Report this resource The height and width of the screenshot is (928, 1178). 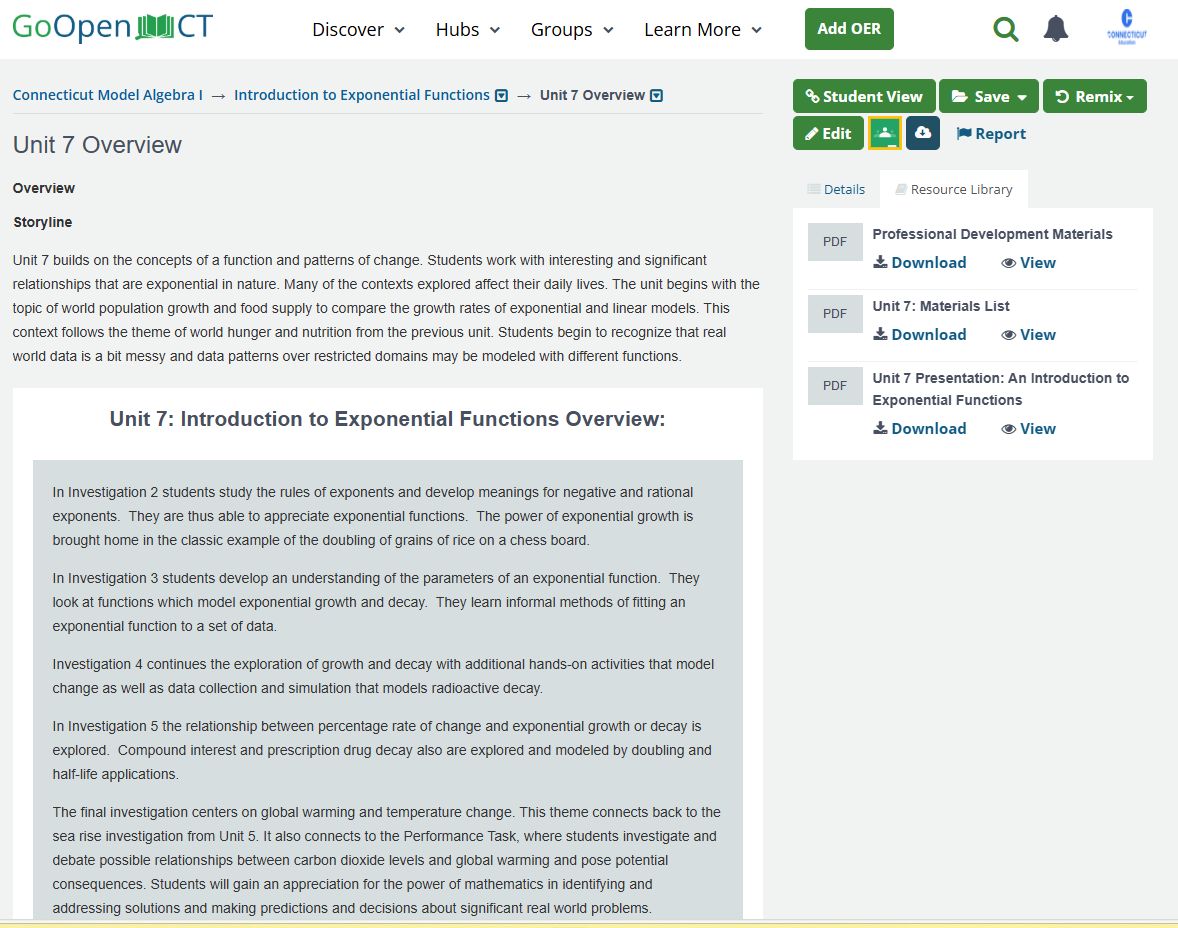point(991,134)
